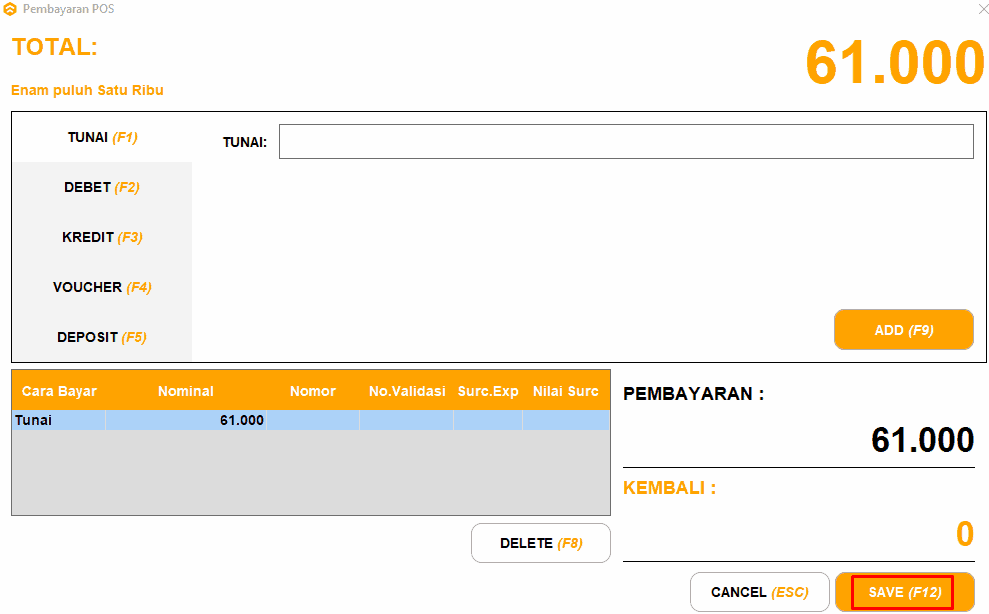Click the 61.000 nominal cell in table
Screen dimensions: 989x614
[x=186, y=420]
